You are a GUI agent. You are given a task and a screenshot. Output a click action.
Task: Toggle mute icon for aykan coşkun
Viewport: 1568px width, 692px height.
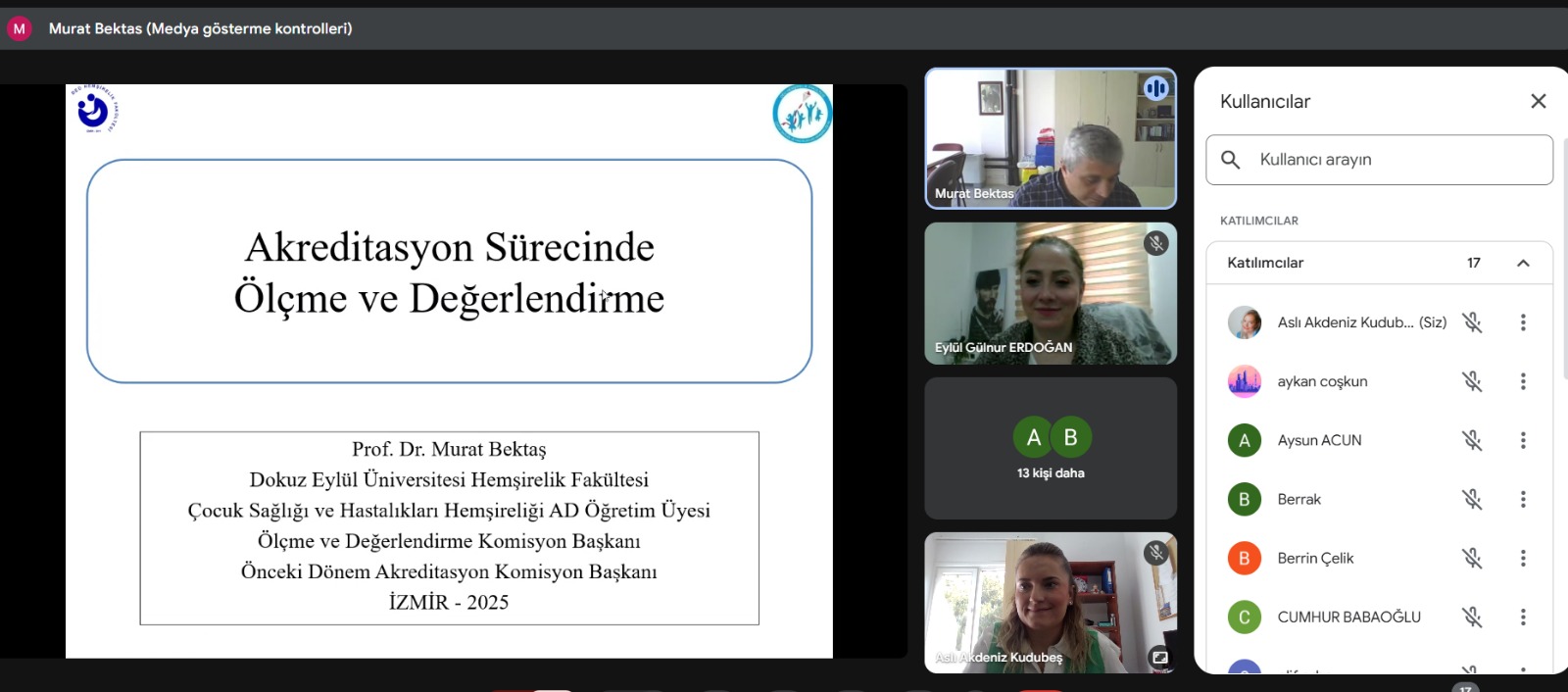(x=1472, y=381)
